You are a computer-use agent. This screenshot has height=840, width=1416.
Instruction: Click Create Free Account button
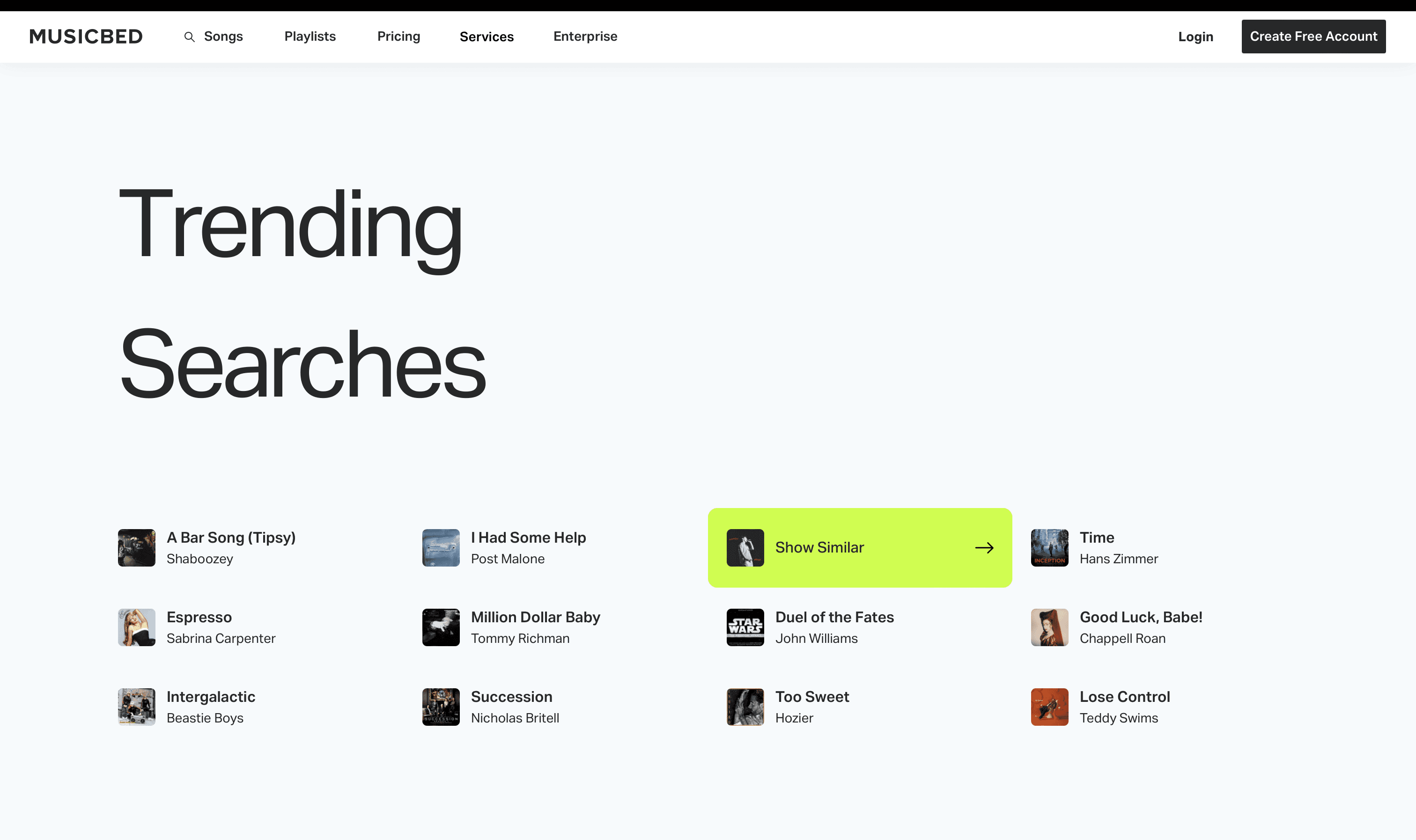[x=1313, y=36]
